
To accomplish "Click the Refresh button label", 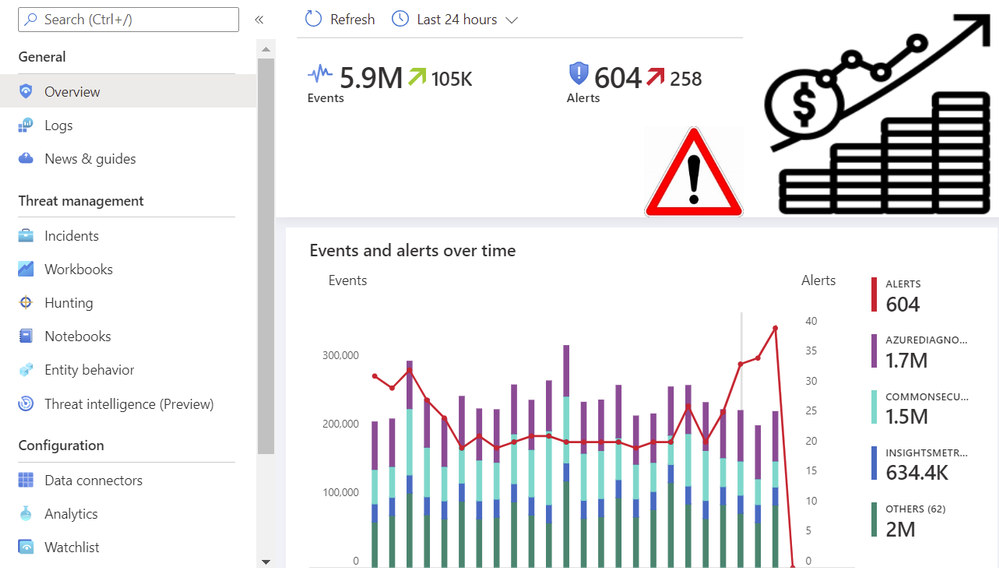I will pos(352,20).
